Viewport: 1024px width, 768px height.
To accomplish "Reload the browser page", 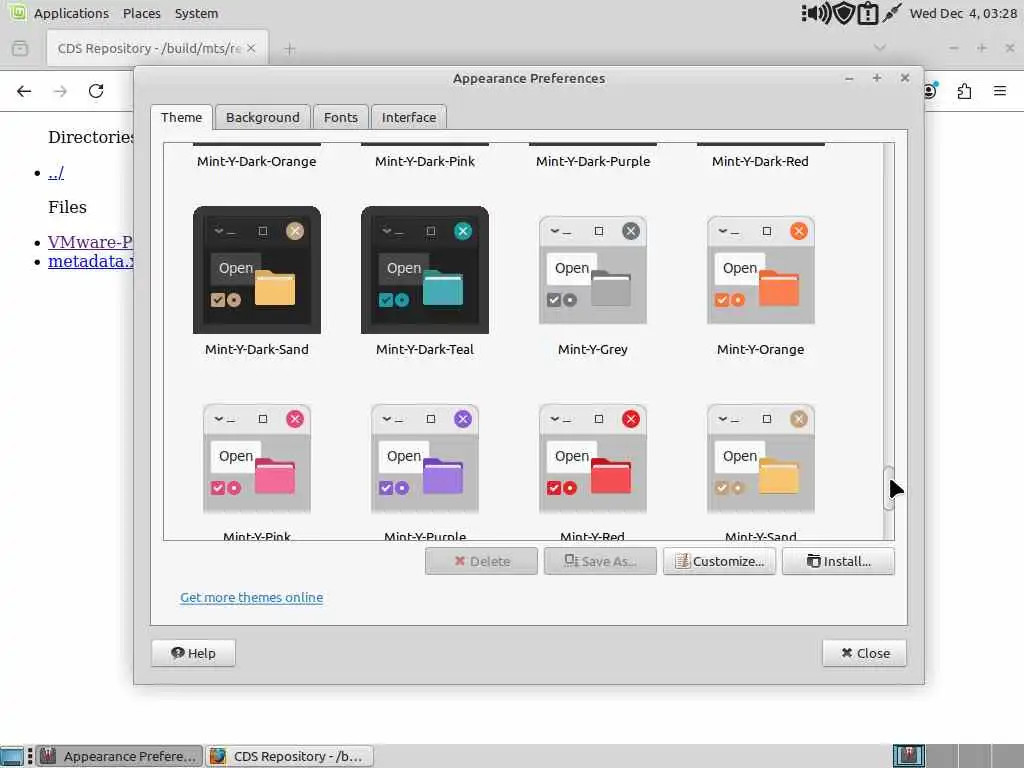I will [x=96, y=91].
